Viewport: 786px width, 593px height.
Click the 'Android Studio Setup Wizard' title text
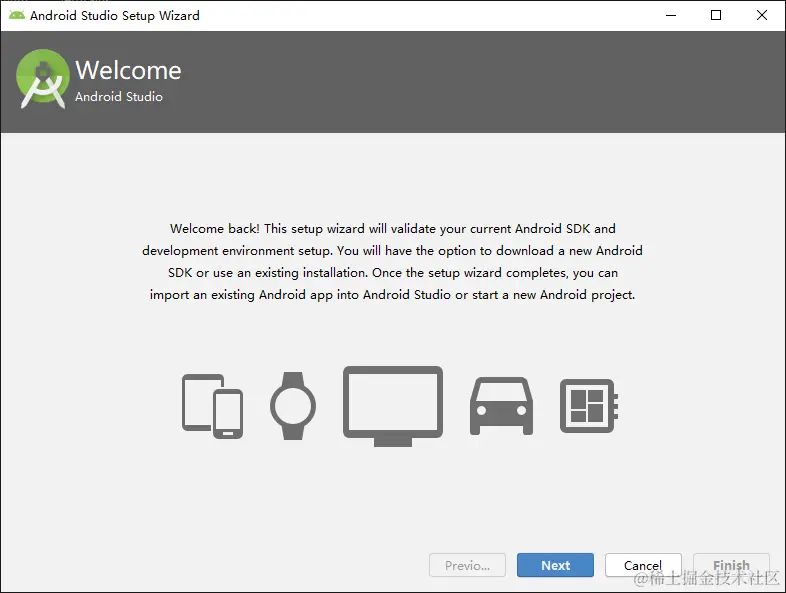click(115, 16)
